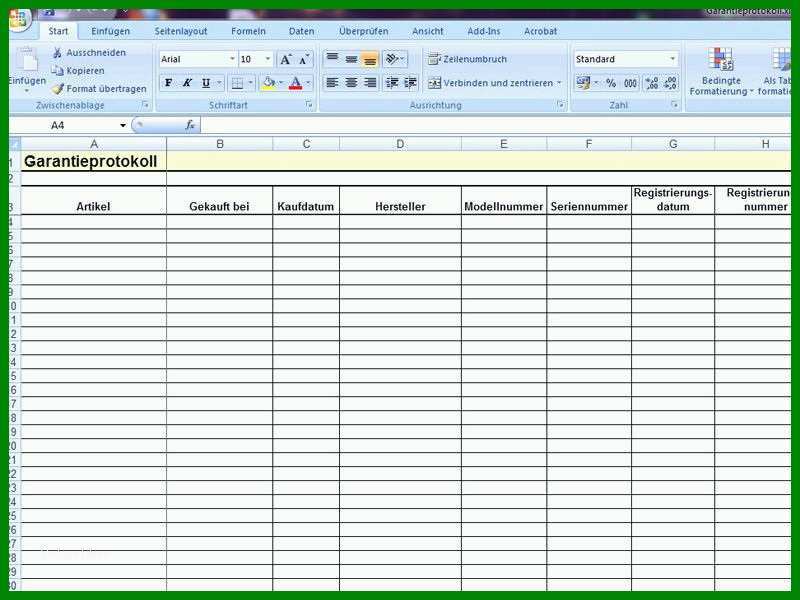
Task: Open the Zahl dialog launcher
Action: [674, 105]
